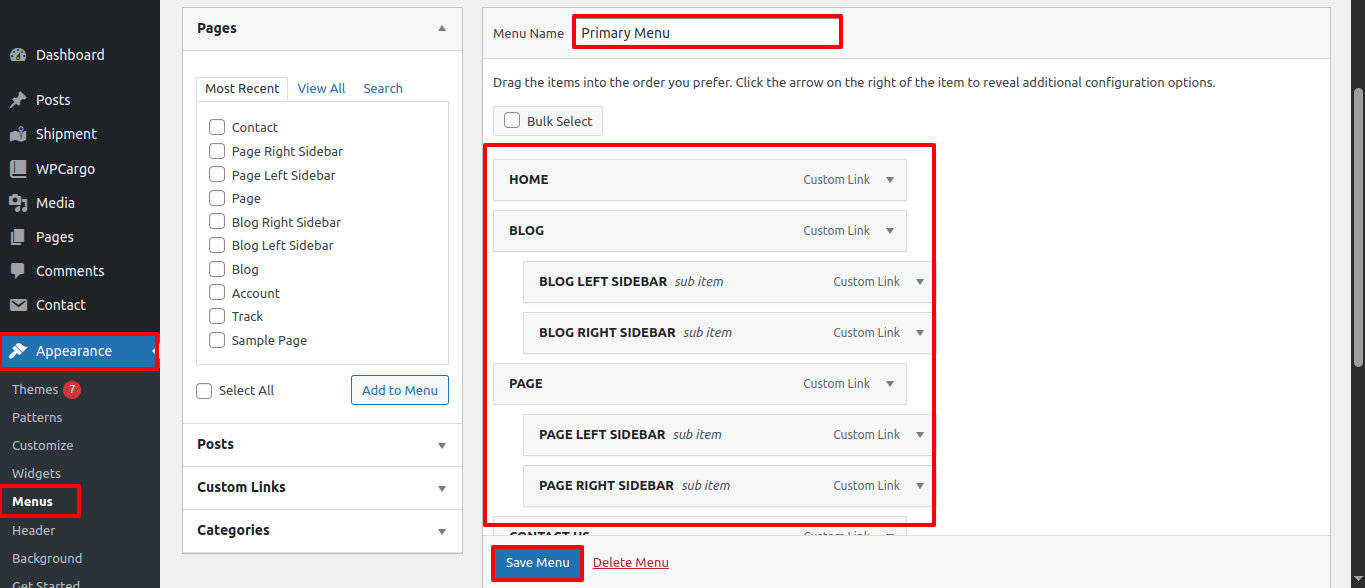Click the Delete Menu link

click(x=630, y=563)
